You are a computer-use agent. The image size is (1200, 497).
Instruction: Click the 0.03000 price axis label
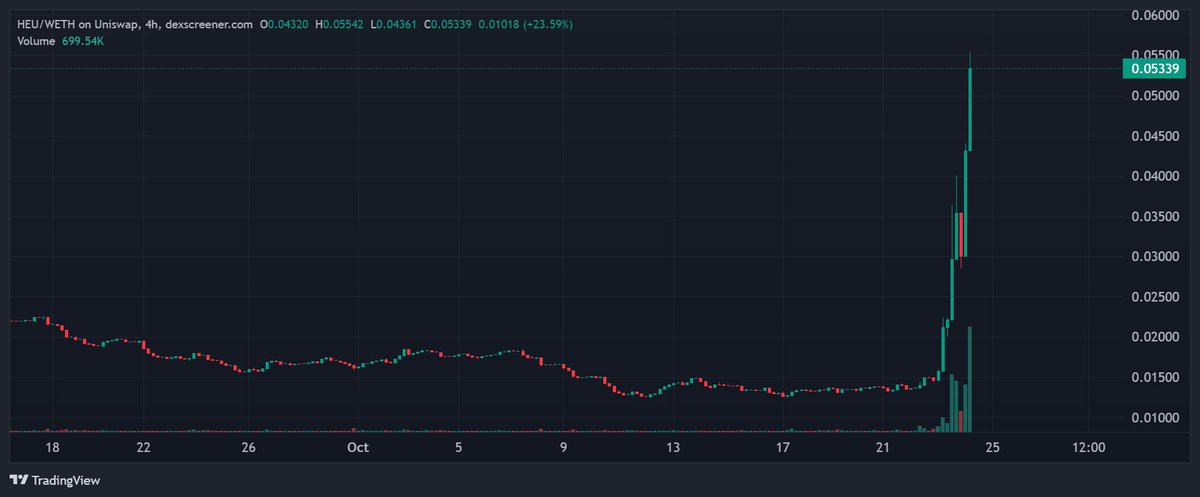point(1154,257)
